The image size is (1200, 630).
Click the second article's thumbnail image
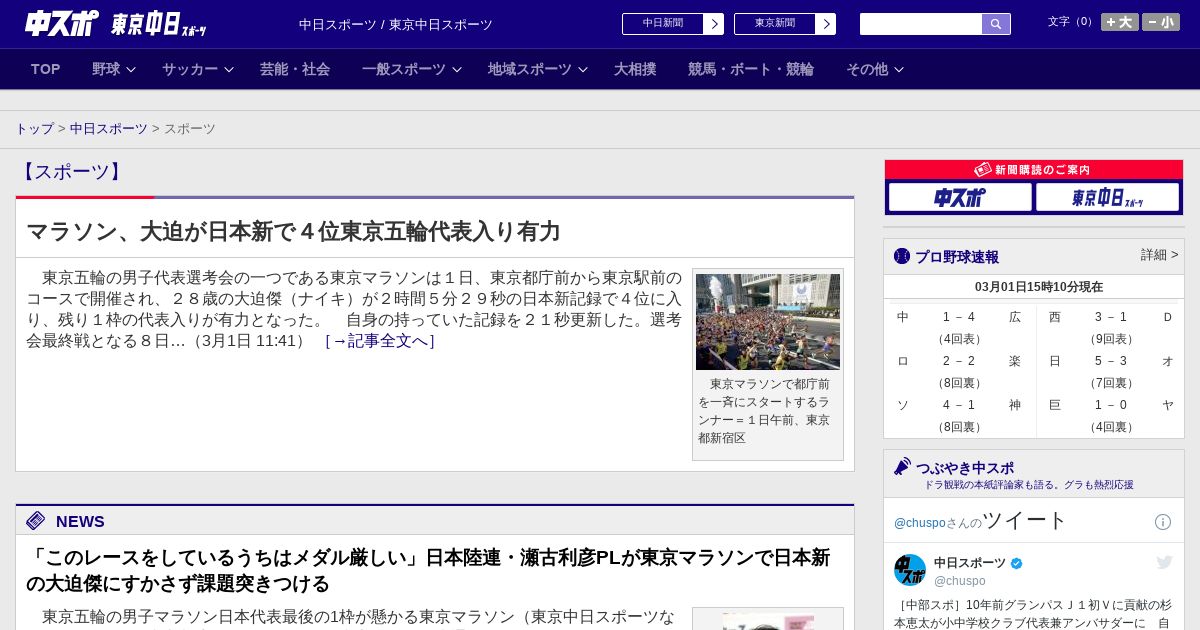point(768,622)
